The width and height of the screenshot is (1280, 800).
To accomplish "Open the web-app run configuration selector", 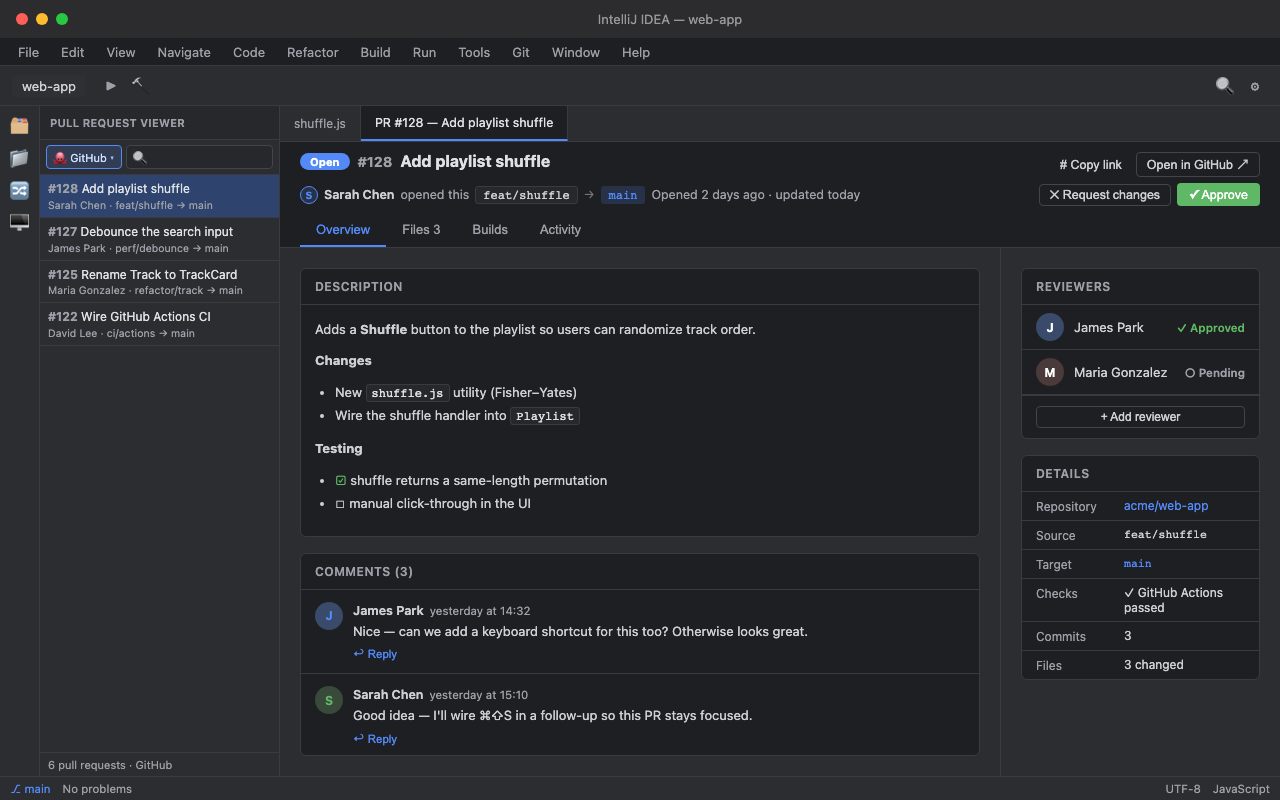I will point(49,86).
